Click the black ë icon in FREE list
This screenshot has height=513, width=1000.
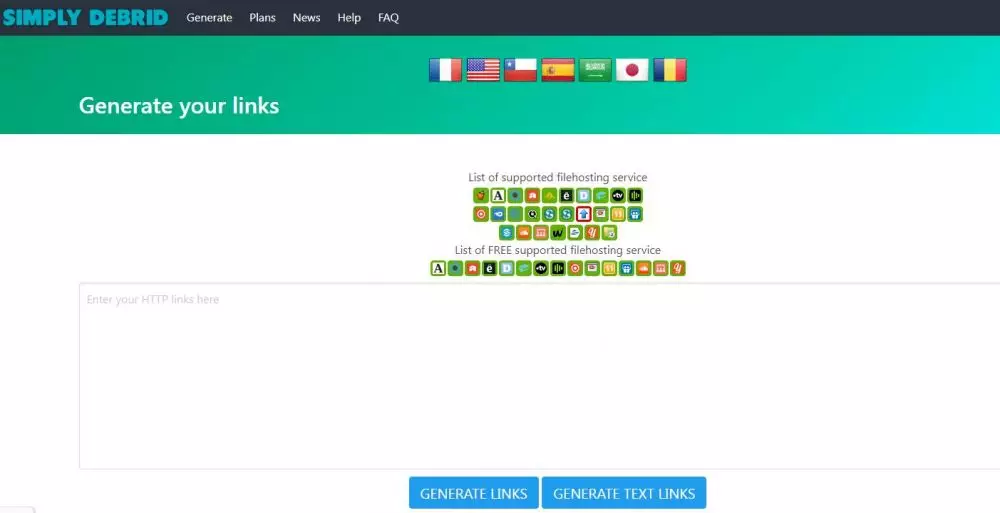click(x=489, y=268)
